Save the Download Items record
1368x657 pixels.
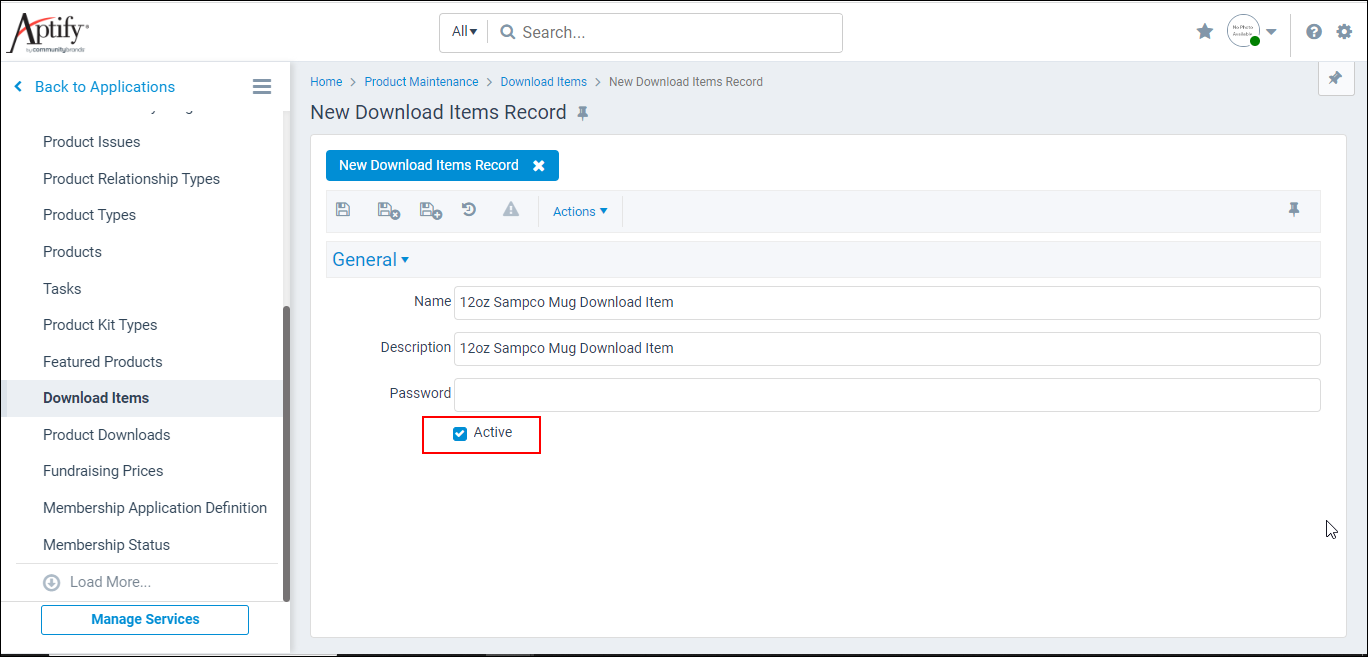click(343, 210)
